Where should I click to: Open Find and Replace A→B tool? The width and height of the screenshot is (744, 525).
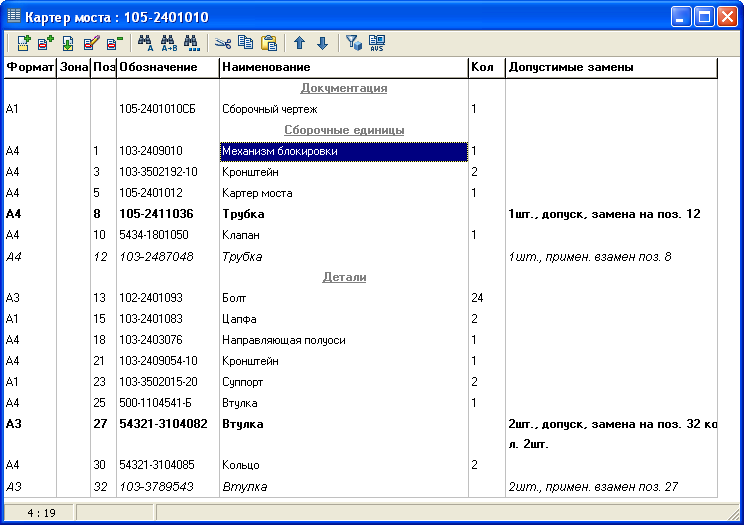coord(168,43)
